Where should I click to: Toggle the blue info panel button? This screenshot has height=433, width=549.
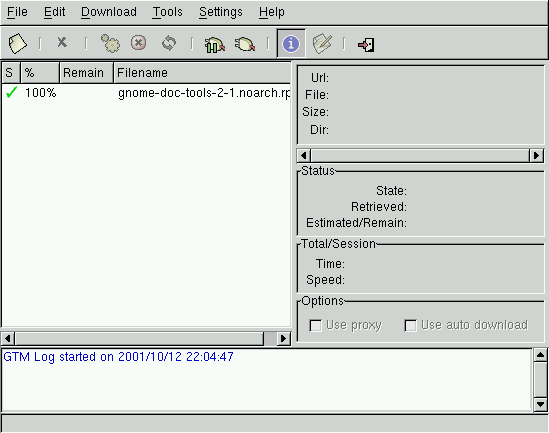[291, 43]
